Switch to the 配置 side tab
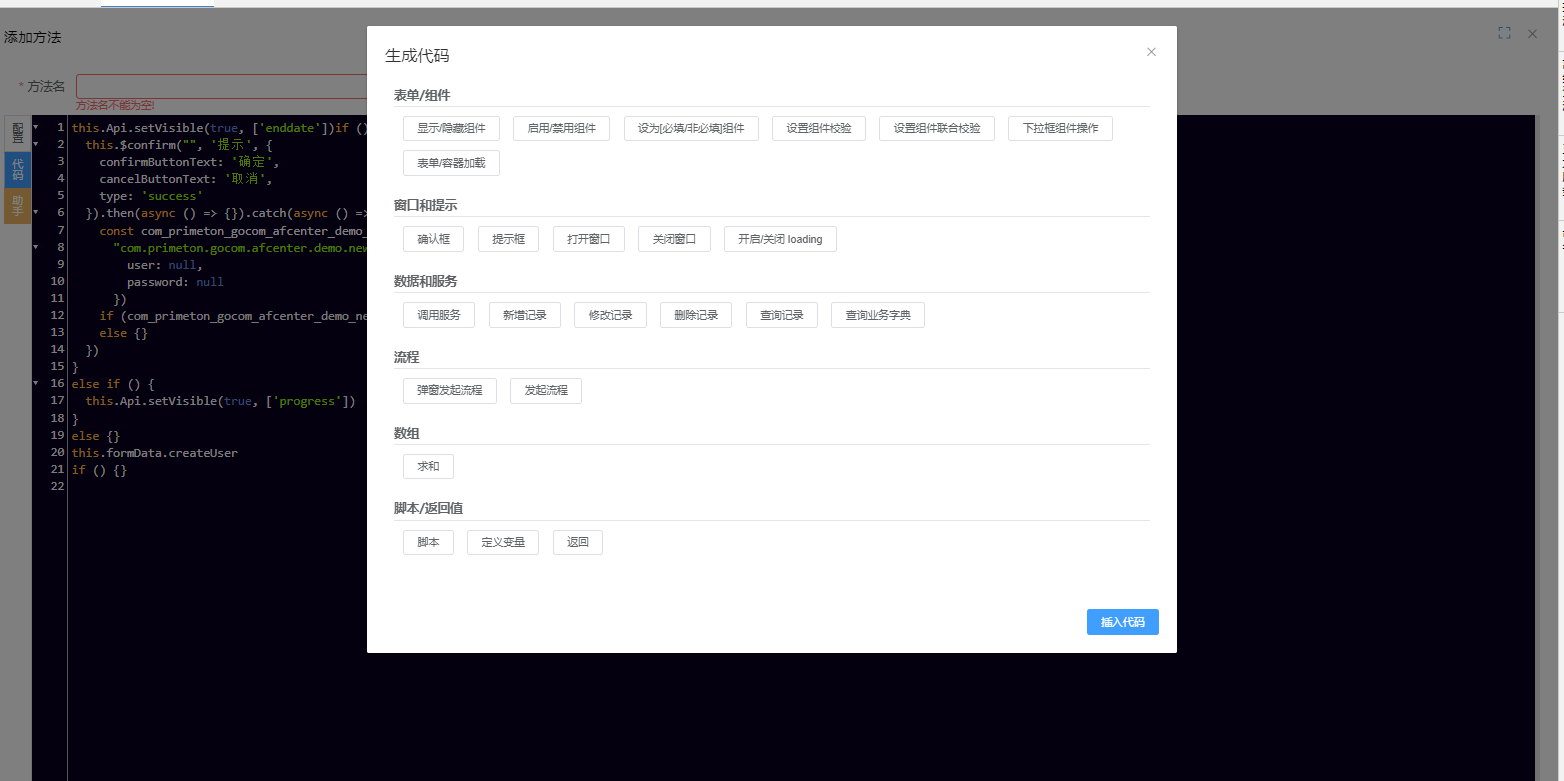Viewport: 1564px width, 781px height. [18, 134]
